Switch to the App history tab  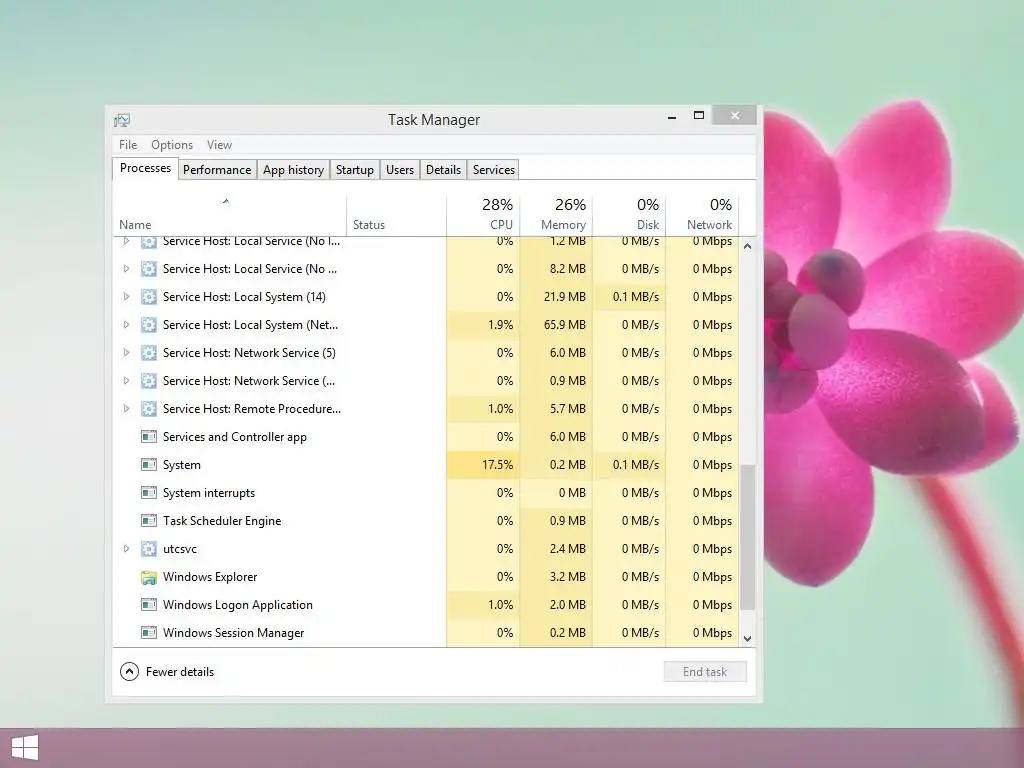pos(293,170)
